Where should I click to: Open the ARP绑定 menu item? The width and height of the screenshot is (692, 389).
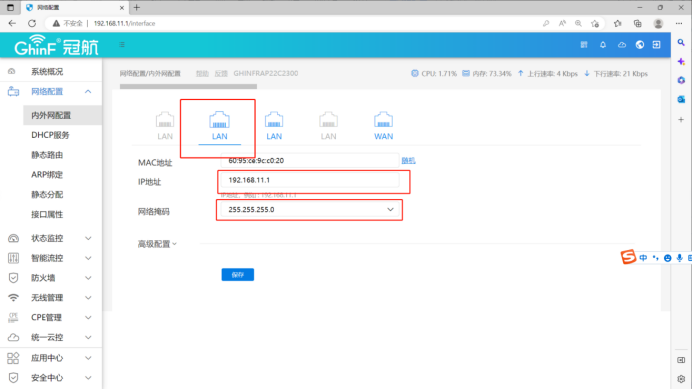pos(47,175)
